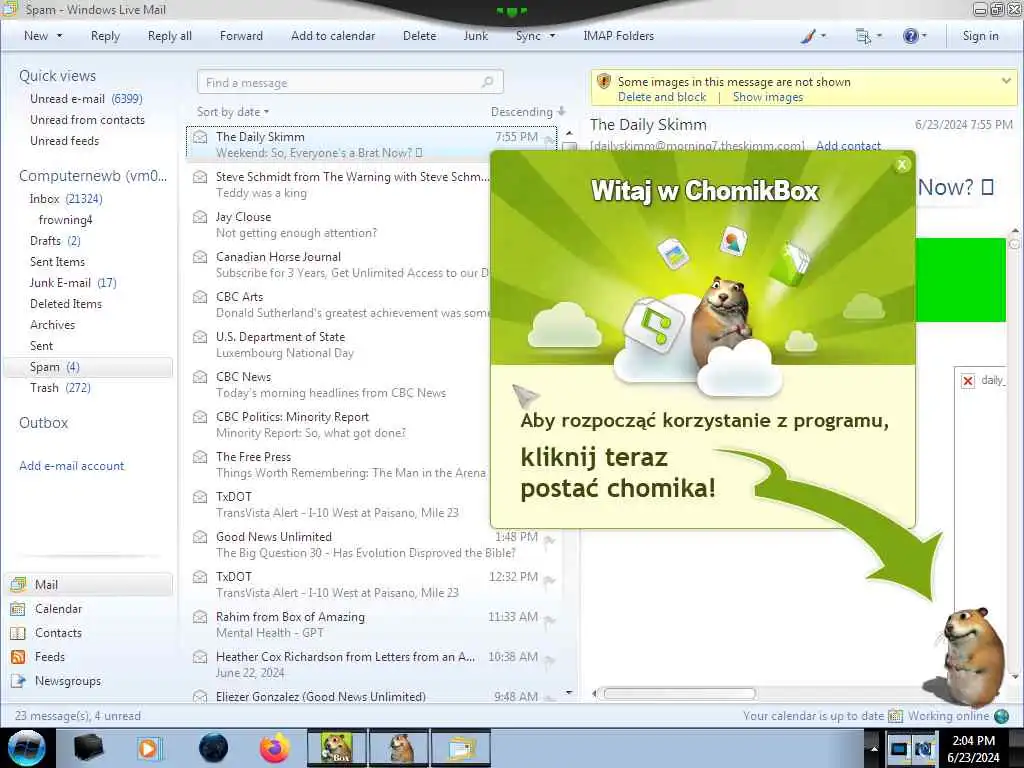Click Reply all in the toolbar
The height and width of the screenshot is (768, 1024).
170,36
